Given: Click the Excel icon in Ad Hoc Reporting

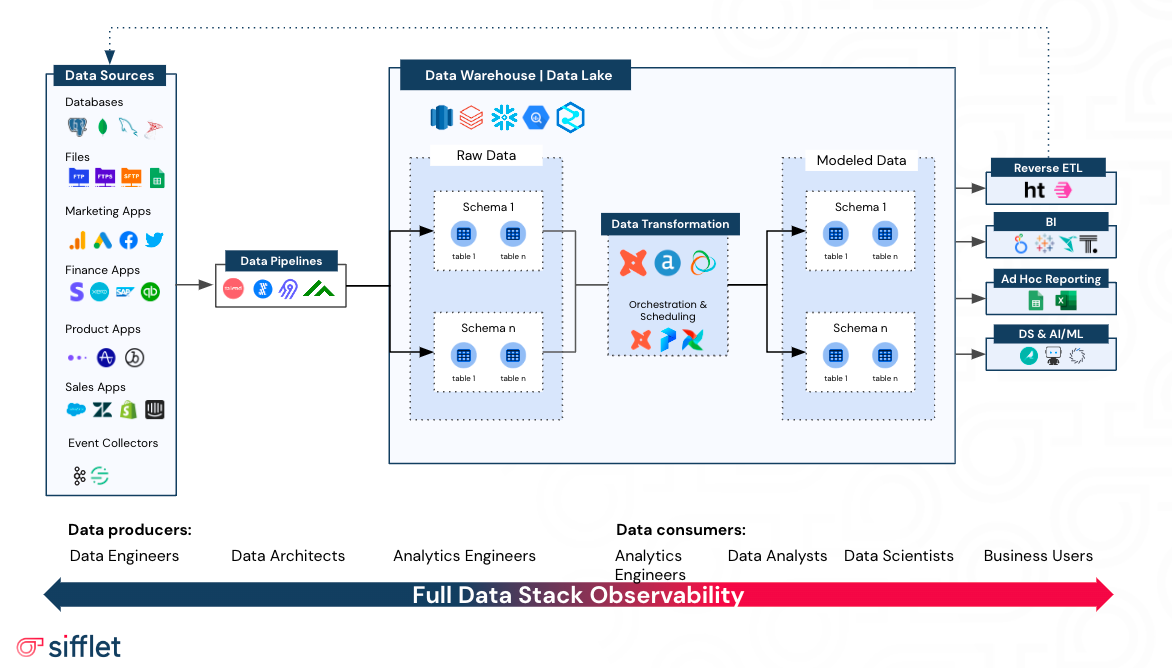Looking at the screenshot, I should [x=1066, y=301].
